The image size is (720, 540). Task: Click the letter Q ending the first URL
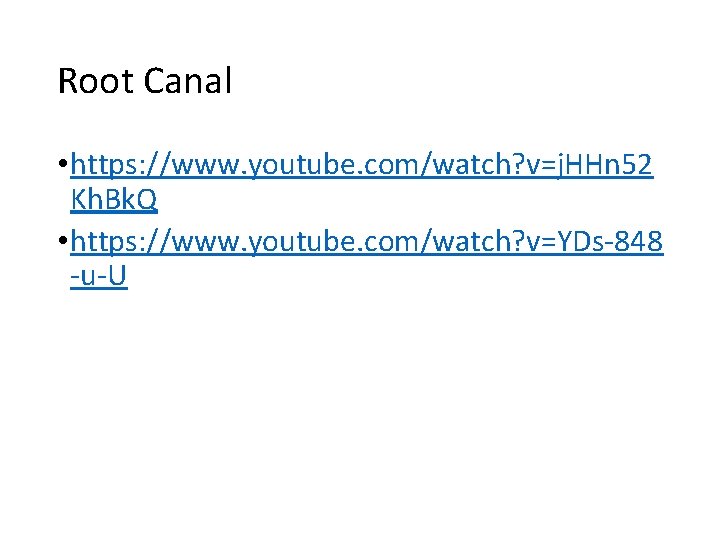click(146, 200)
